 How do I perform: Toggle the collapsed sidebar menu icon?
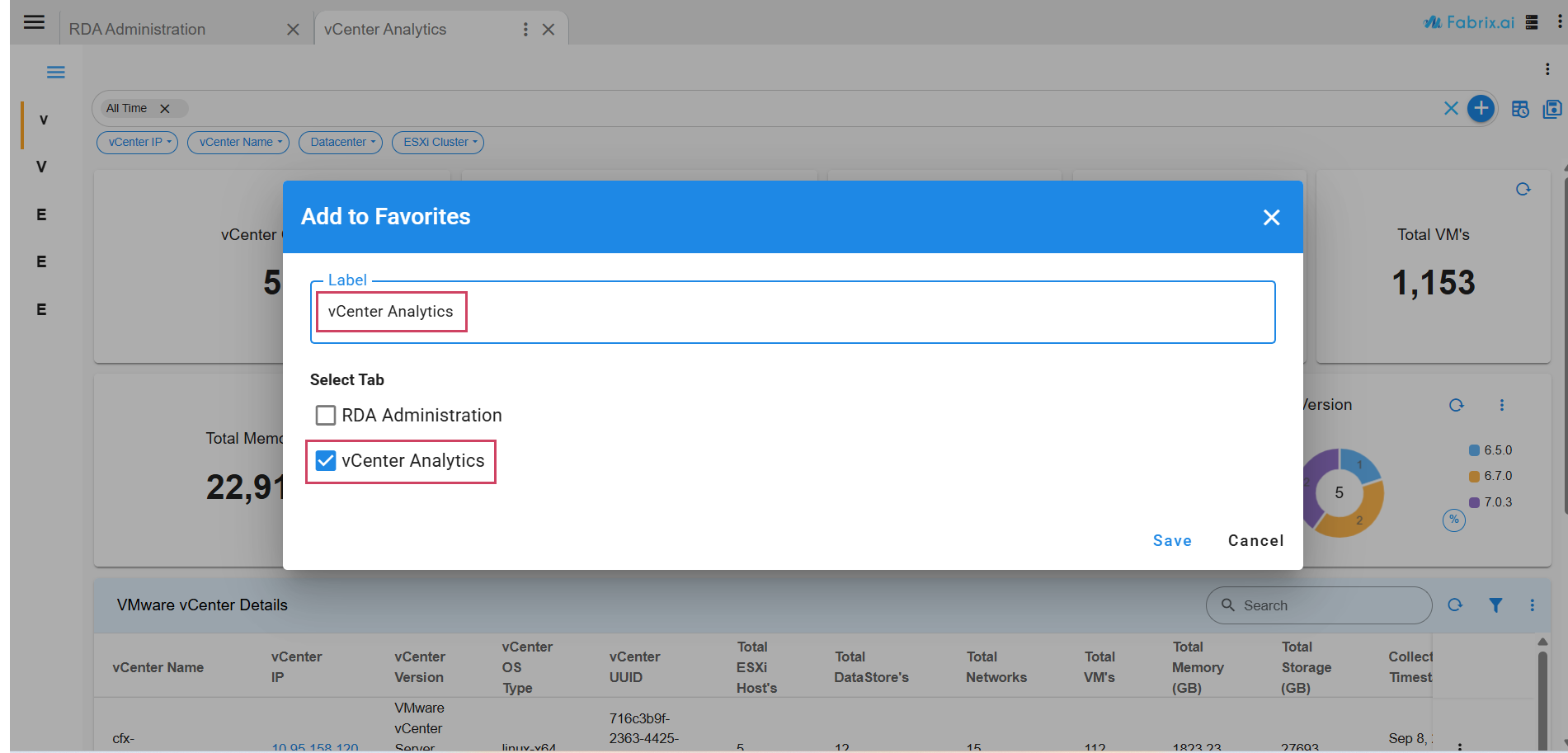click(x=55, y=73)
